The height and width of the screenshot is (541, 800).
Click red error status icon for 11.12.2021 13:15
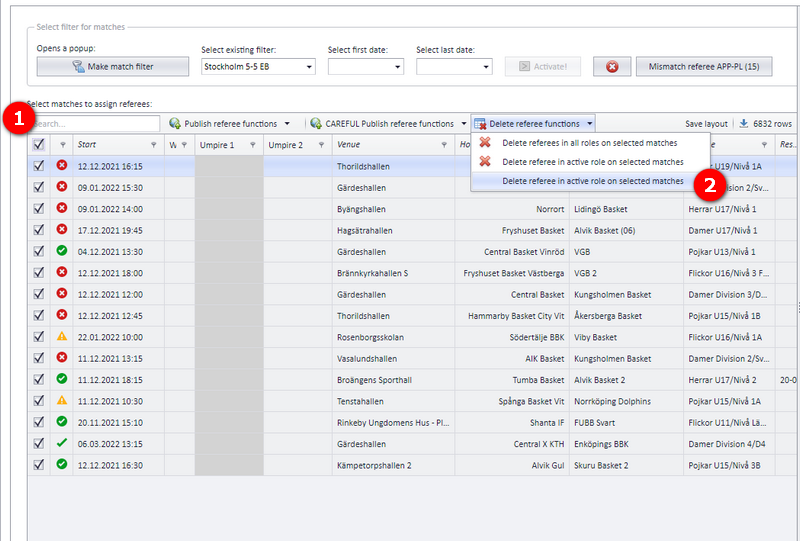point(62,357)
